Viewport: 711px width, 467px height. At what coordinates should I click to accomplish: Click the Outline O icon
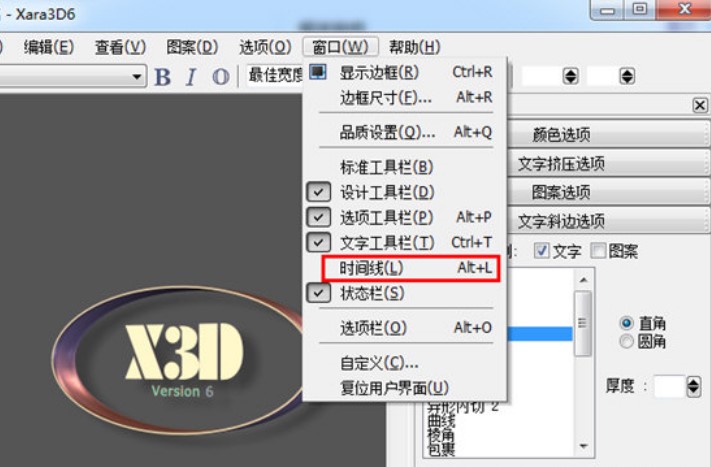coord(221,77)
